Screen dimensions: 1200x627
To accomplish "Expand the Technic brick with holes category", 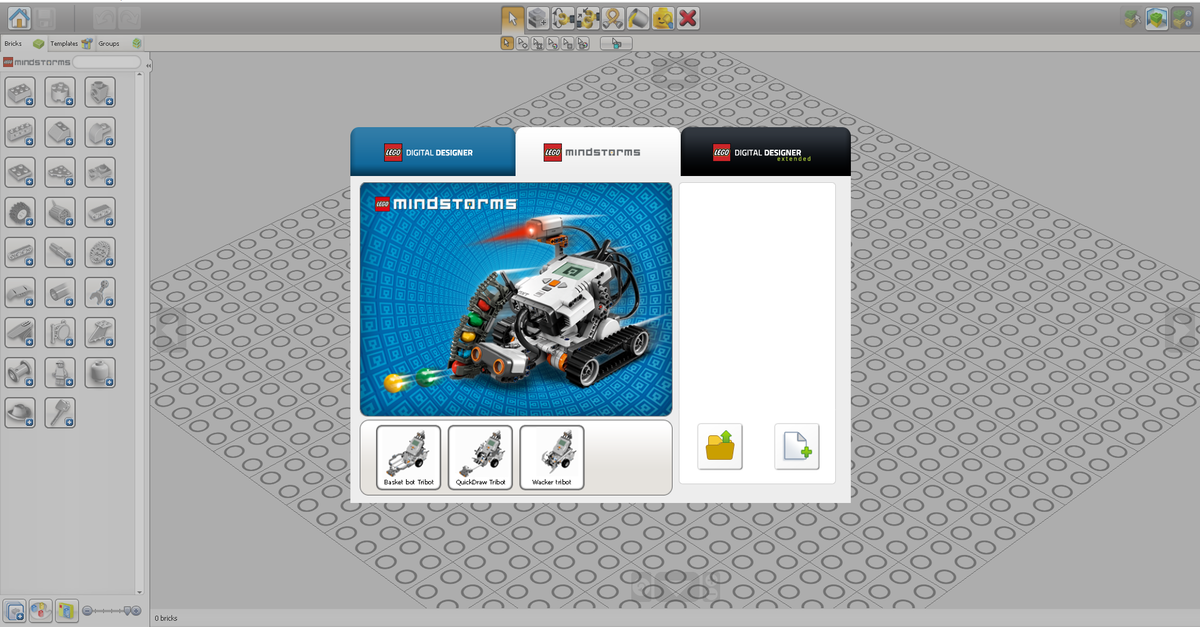I will 20,132.
